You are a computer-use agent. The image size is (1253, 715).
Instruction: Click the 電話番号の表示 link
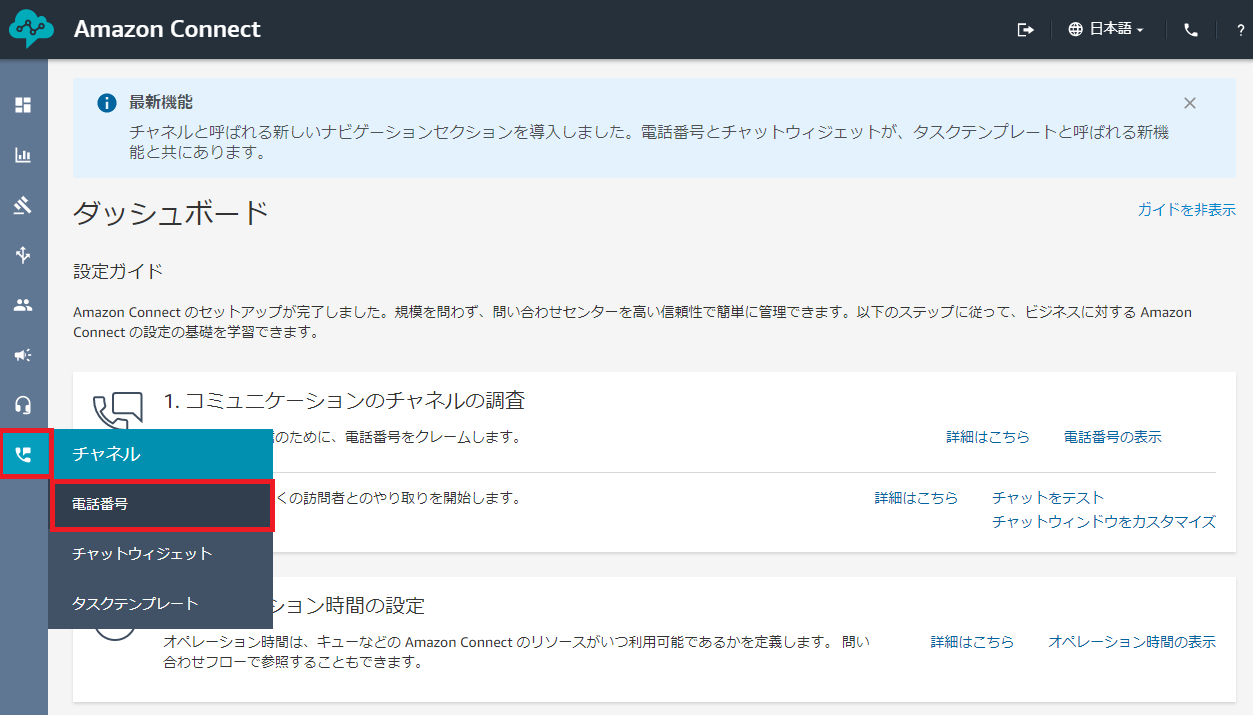pos(1113,437)
